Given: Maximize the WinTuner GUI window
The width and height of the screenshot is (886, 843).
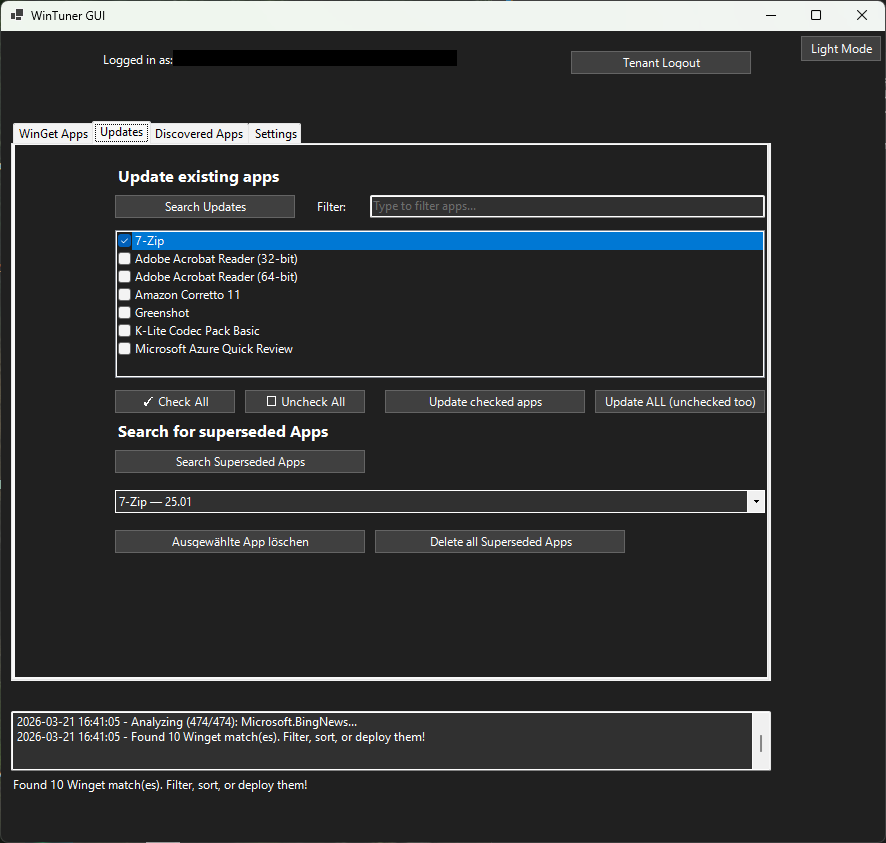Looking at the screenshot, I should pos(816,15).
